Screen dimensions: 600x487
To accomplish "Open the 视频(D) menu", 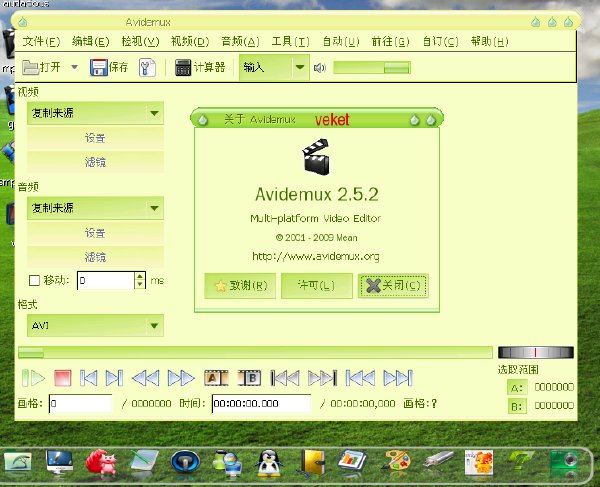I will pos(190,41).
